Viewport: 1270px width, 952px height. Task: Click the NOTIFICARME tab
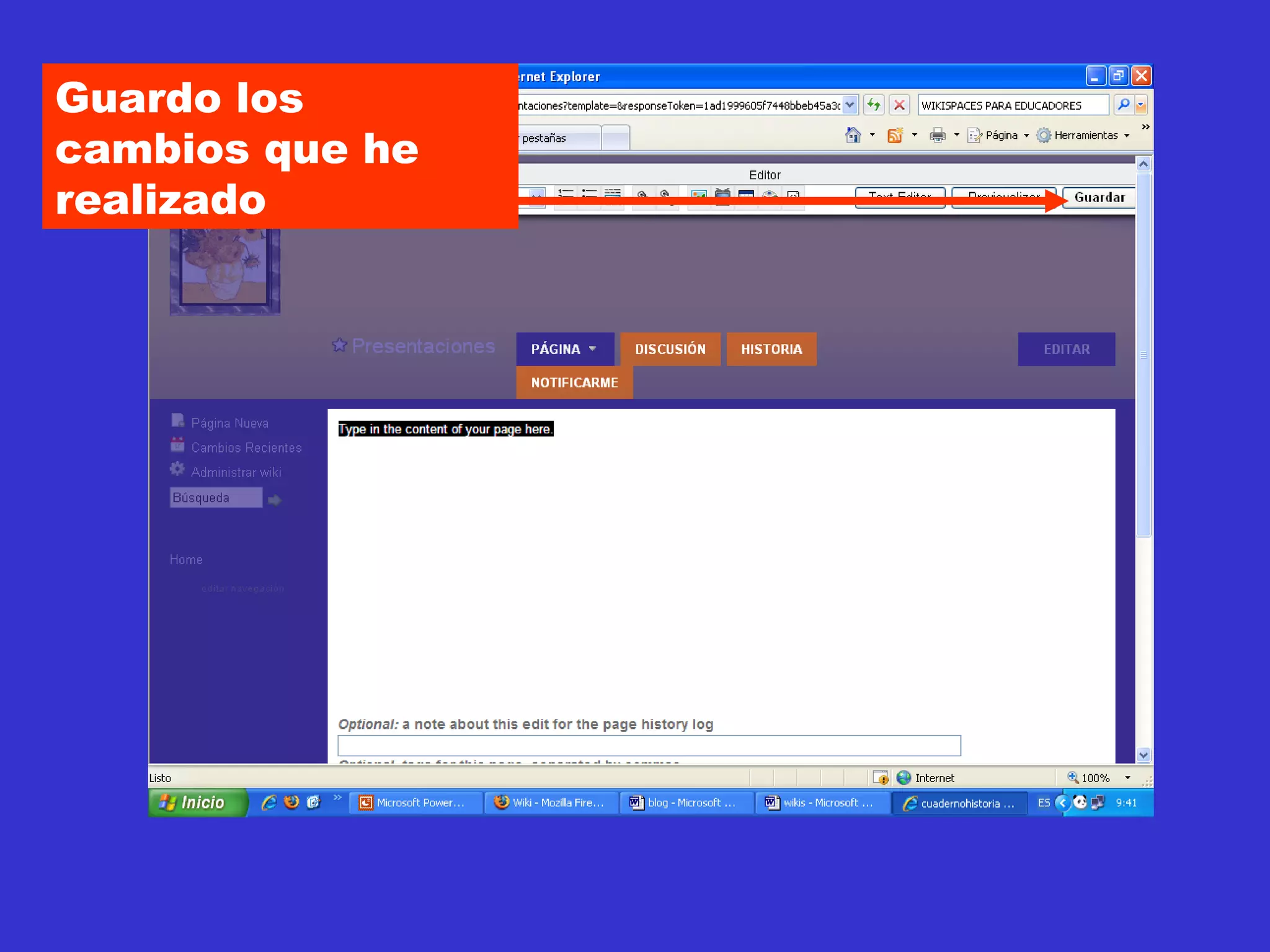[574, 382]
